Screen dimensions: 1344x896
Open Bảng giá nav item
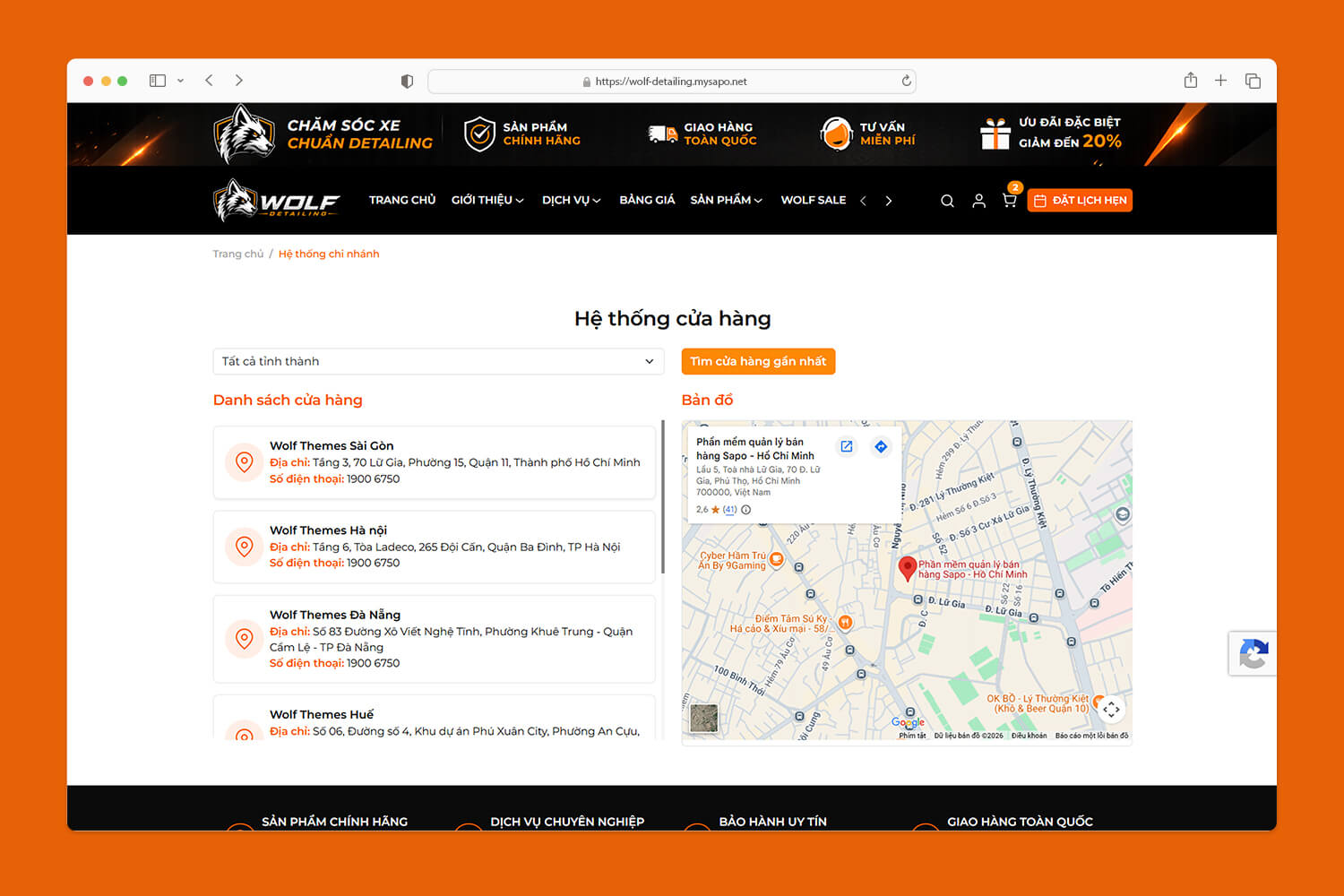[647, 200]
